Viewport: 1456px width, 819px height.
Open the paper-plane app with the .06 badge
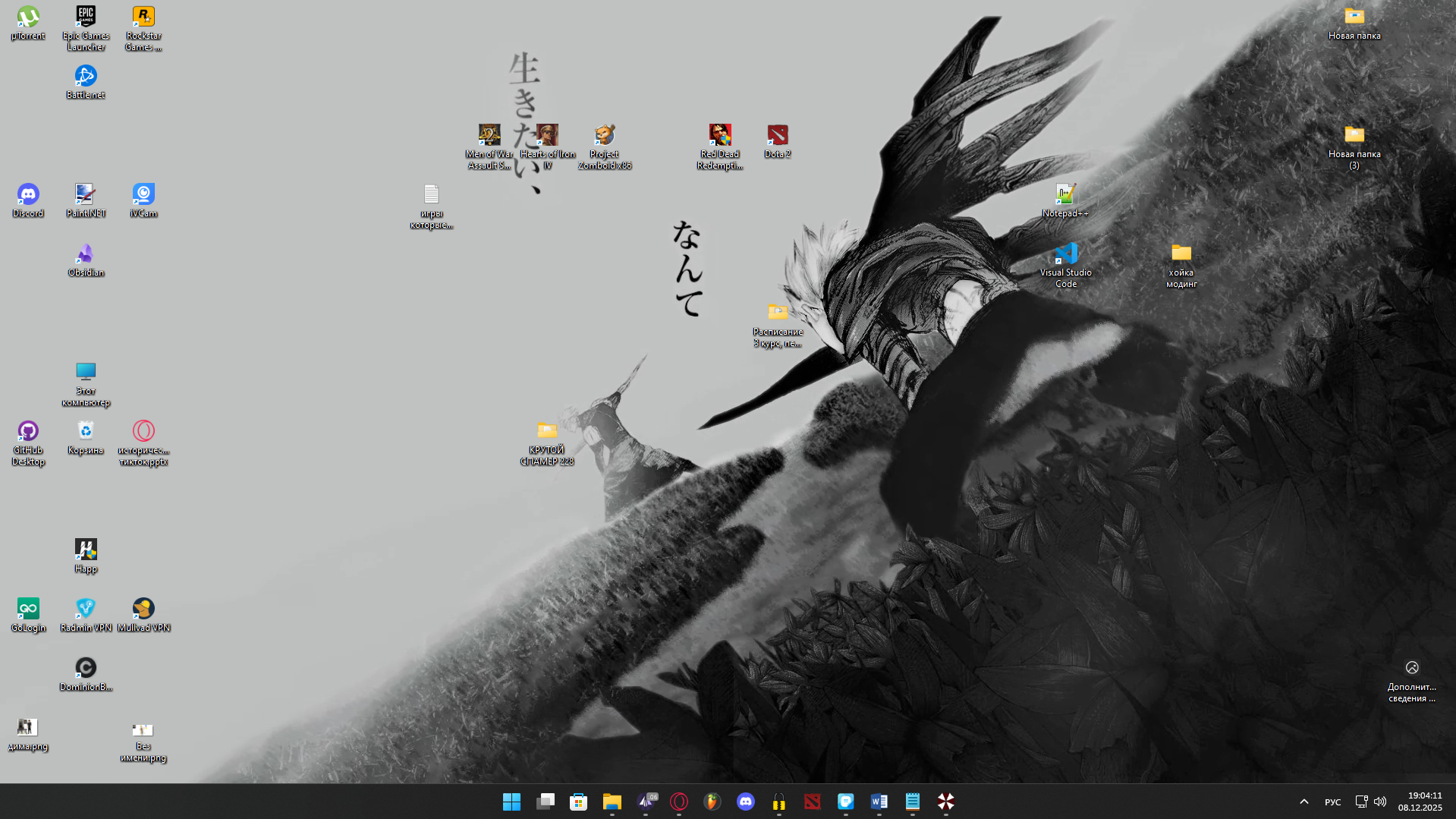(646, 802)
